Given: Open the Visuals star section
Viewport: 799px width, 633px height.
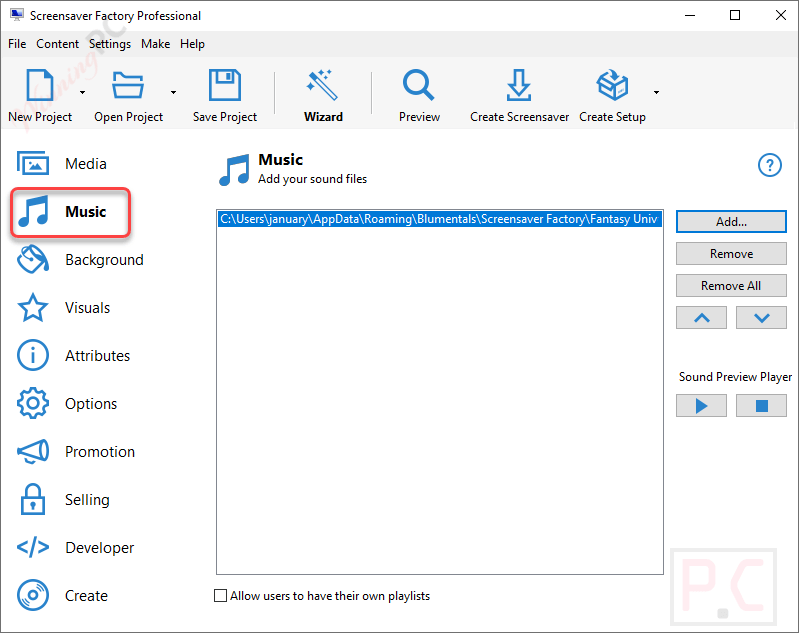Looking at the screenshot, I should [64, 307].
